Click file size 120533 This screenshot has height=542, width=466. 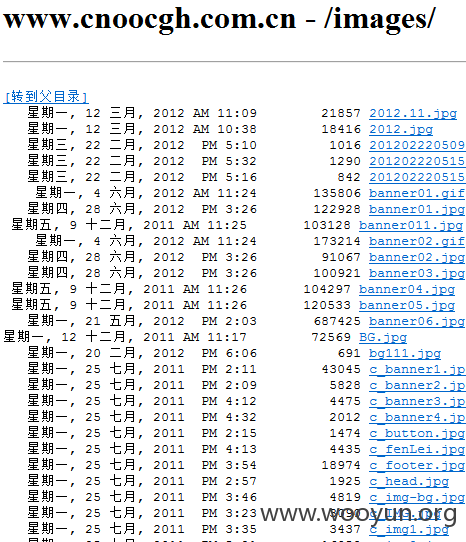(x=327, y=306)
